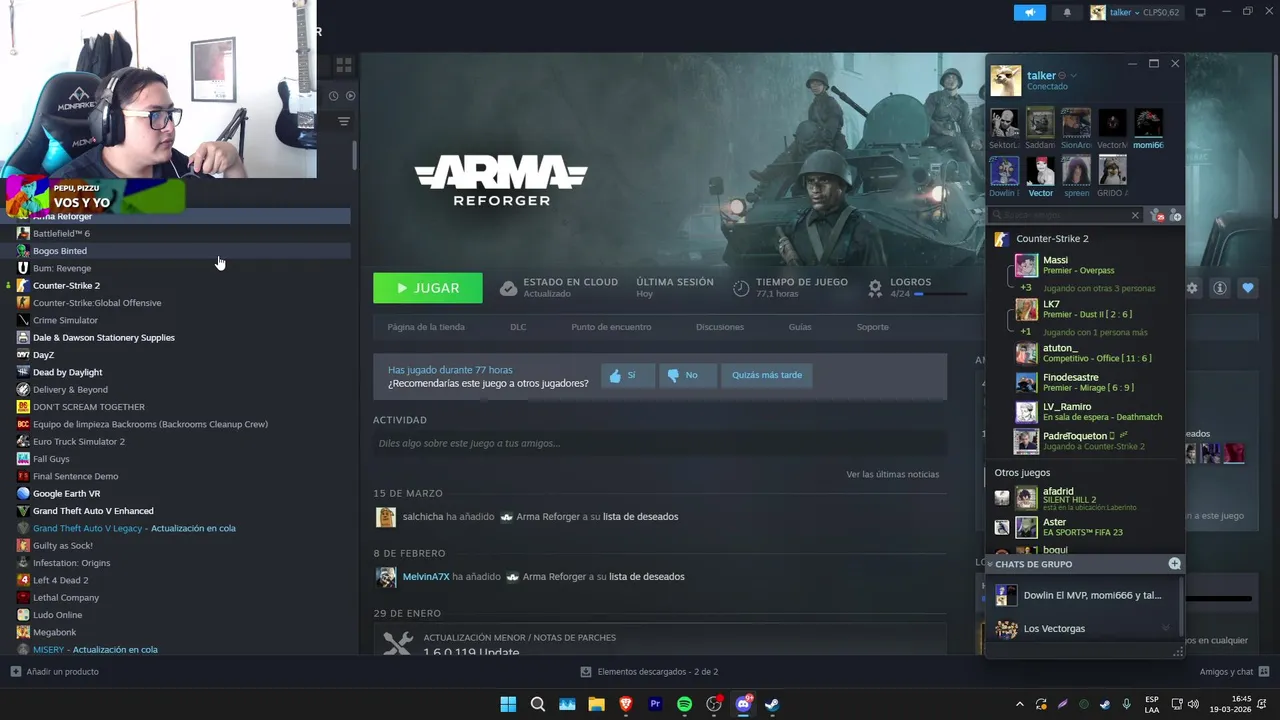The height and width of the screenshot is (720, 1280).
Task: Click Amigos y chat button
Action: click(1234, 672)
